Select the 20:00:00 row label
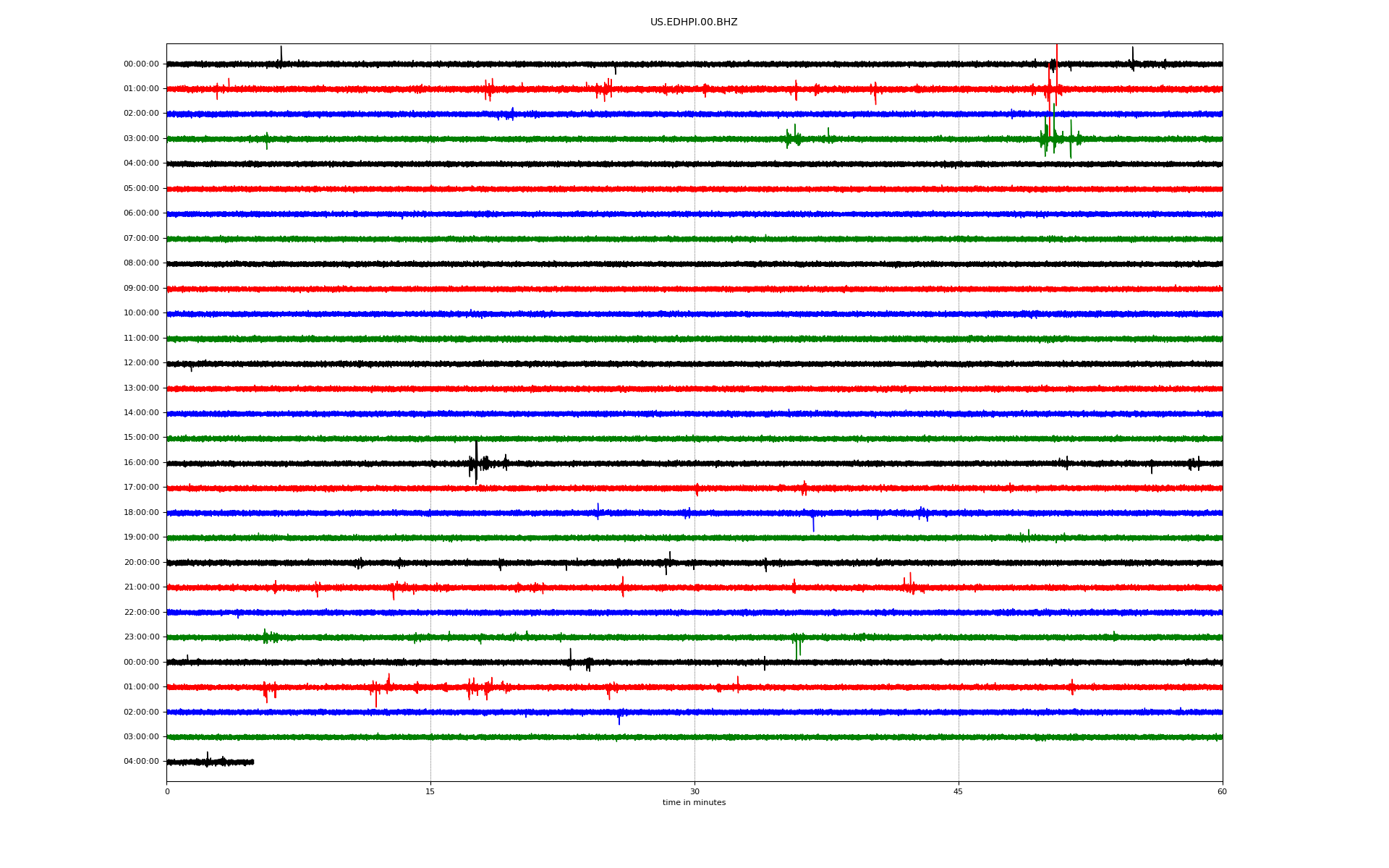The width and height of the screenshot is (1389, 868). [141, 563]
